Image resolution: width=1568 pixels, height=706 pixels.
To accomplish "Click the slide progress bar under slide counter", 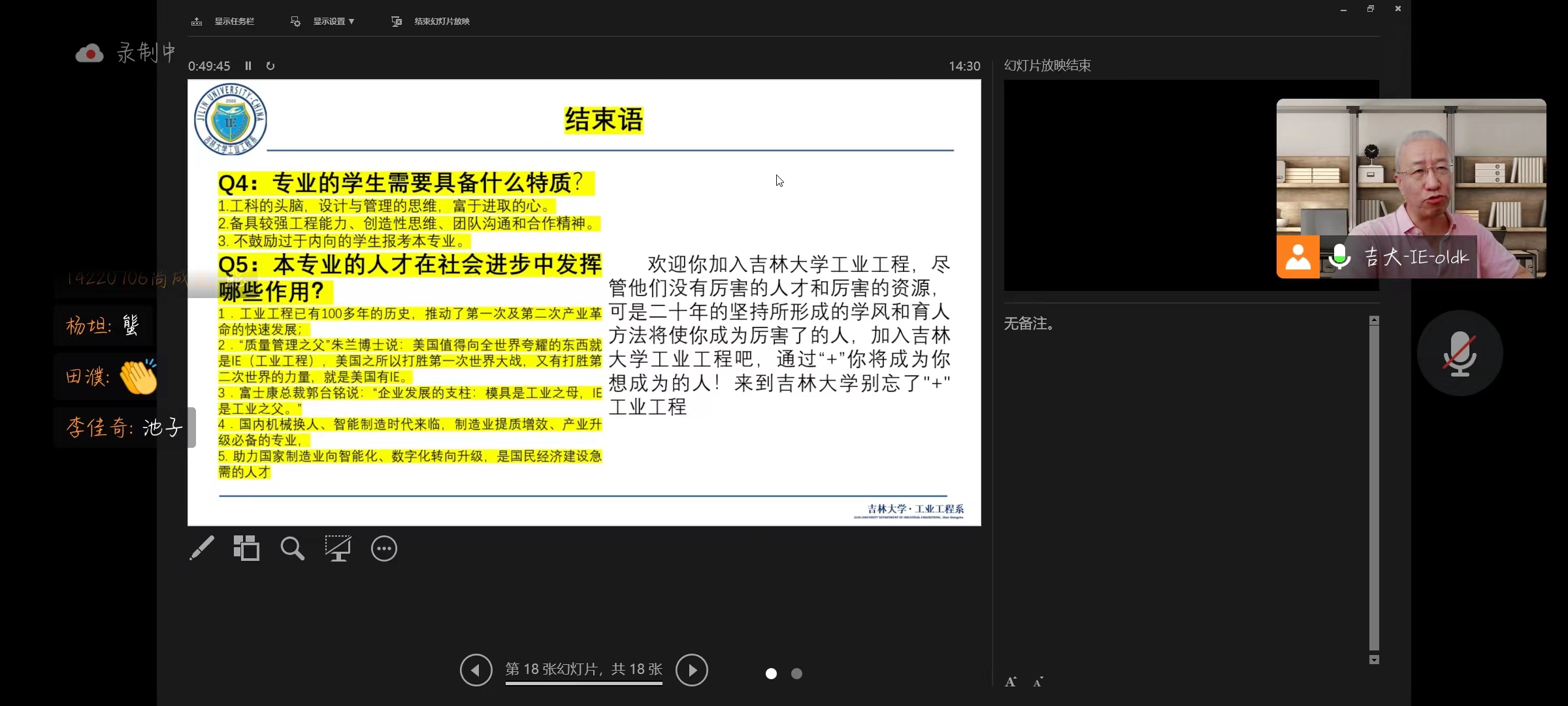I will tap(583, 684).
